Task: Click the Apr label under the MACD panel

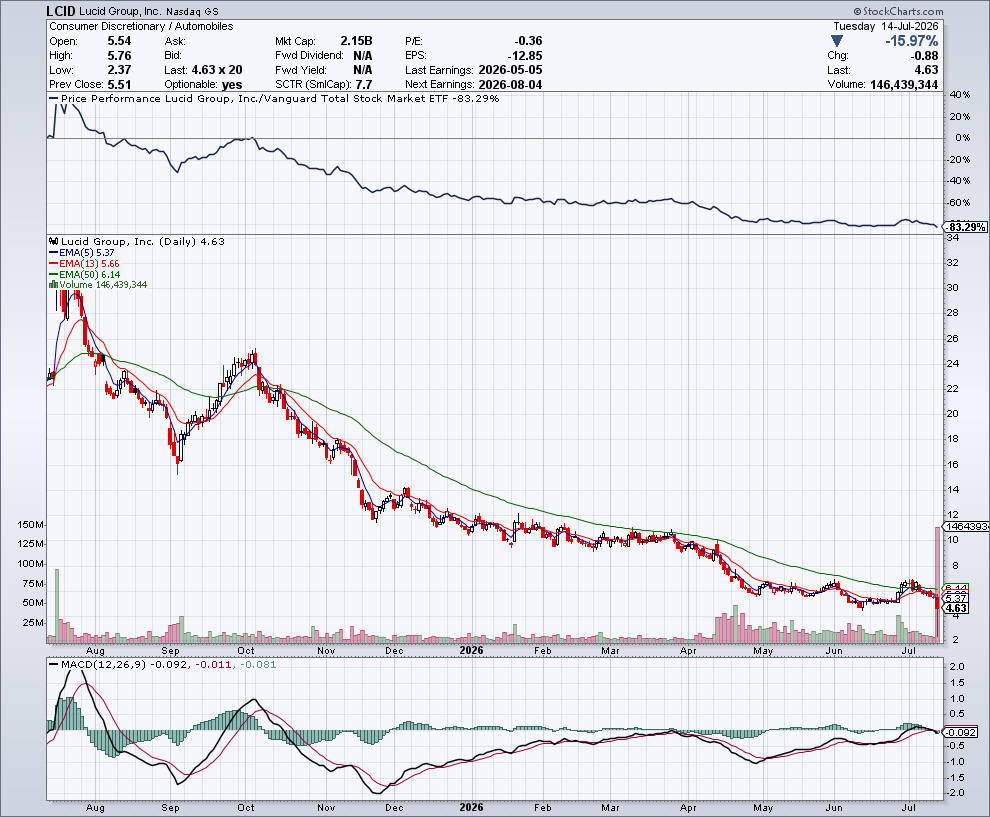Action: click(688, 808)
